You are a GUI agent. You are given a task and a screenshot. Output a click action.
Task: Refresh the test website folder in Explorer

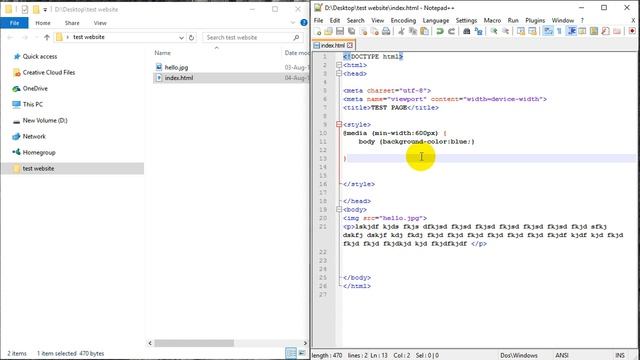pos(191,38)
